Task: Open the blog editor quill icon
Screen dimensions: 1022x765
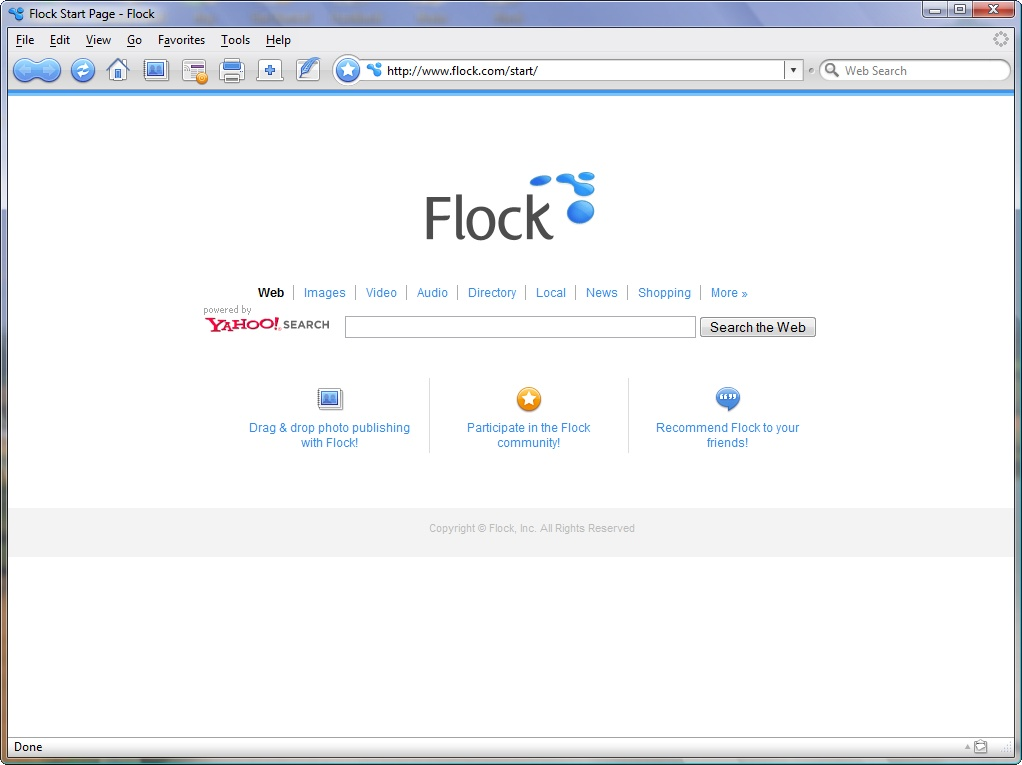Action: (308, 69)
